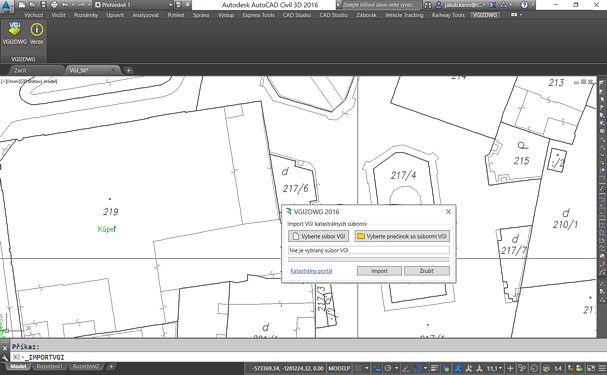Toggle dynamic input in status bar
The width and height of the screenshot is (607, 375).
click(x=376, y=368)
